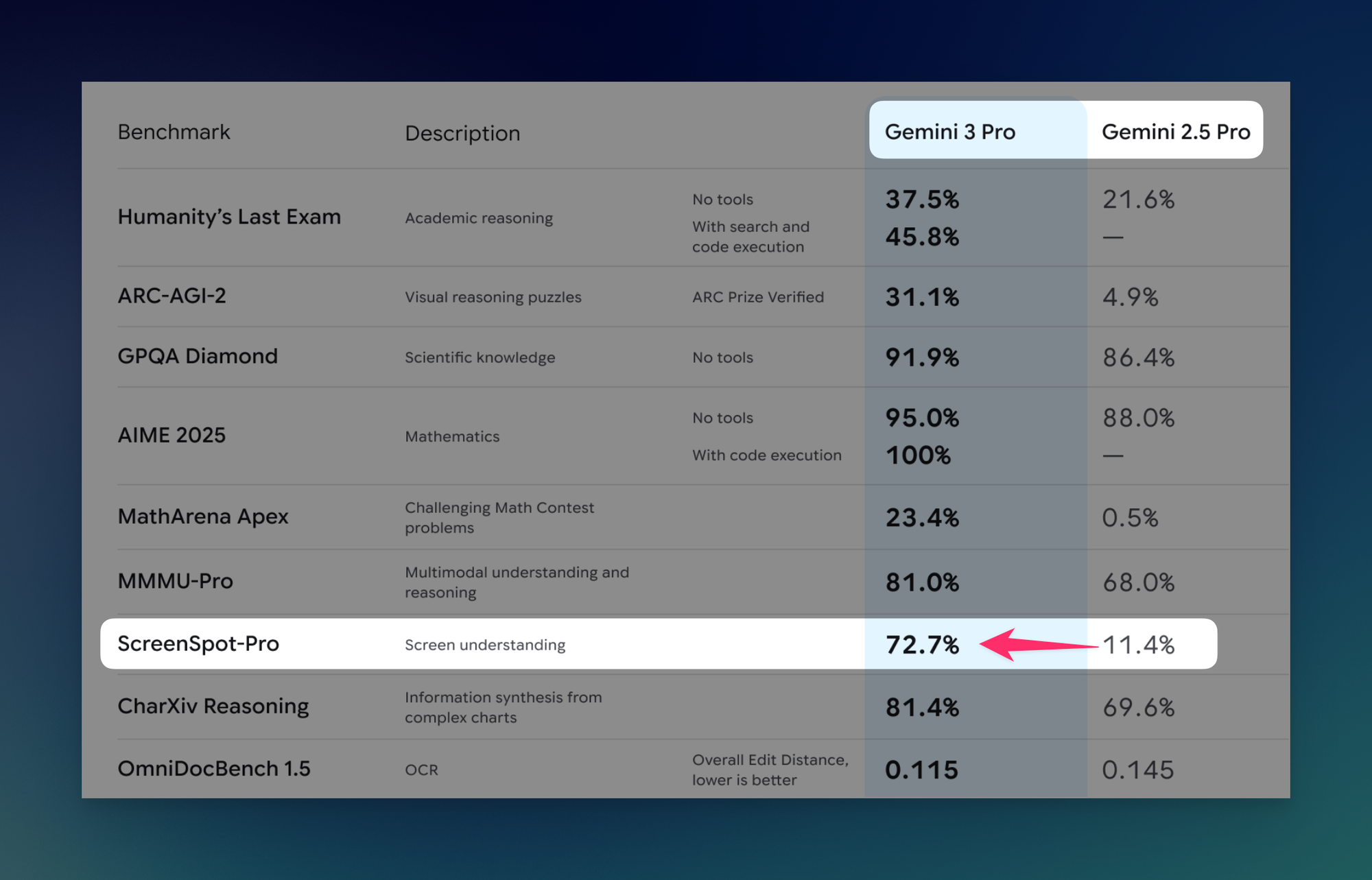1372x880 pixels.
Task: Click the GPQA Diamond benchmark label
Action: (x=198, y=356)
